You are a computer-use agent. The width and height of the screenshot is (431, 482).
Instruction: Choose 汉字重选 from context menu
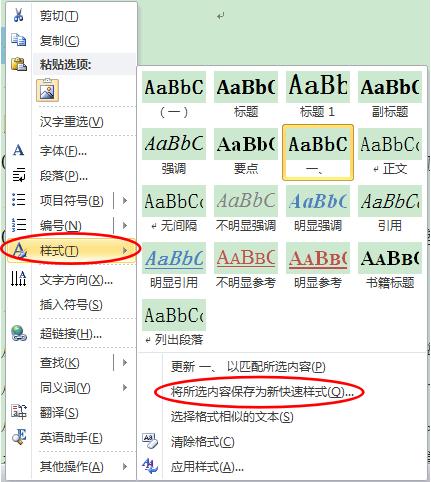pos(71,122)
